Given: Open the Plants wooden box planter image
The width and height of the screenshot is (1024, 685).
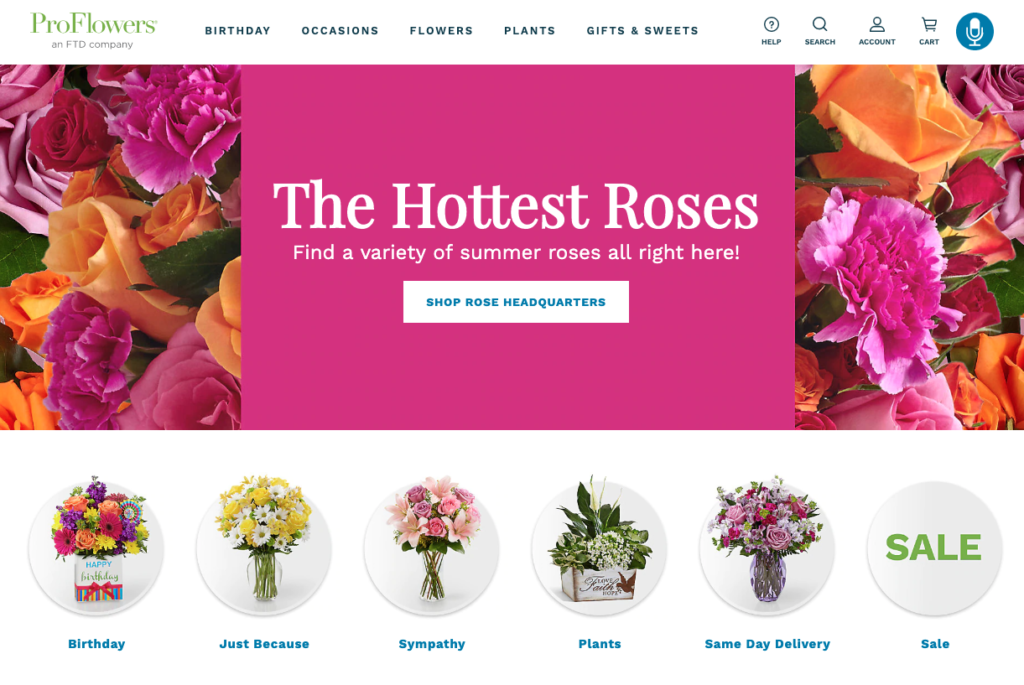Looking at the screenshot, I should [600, 544].
